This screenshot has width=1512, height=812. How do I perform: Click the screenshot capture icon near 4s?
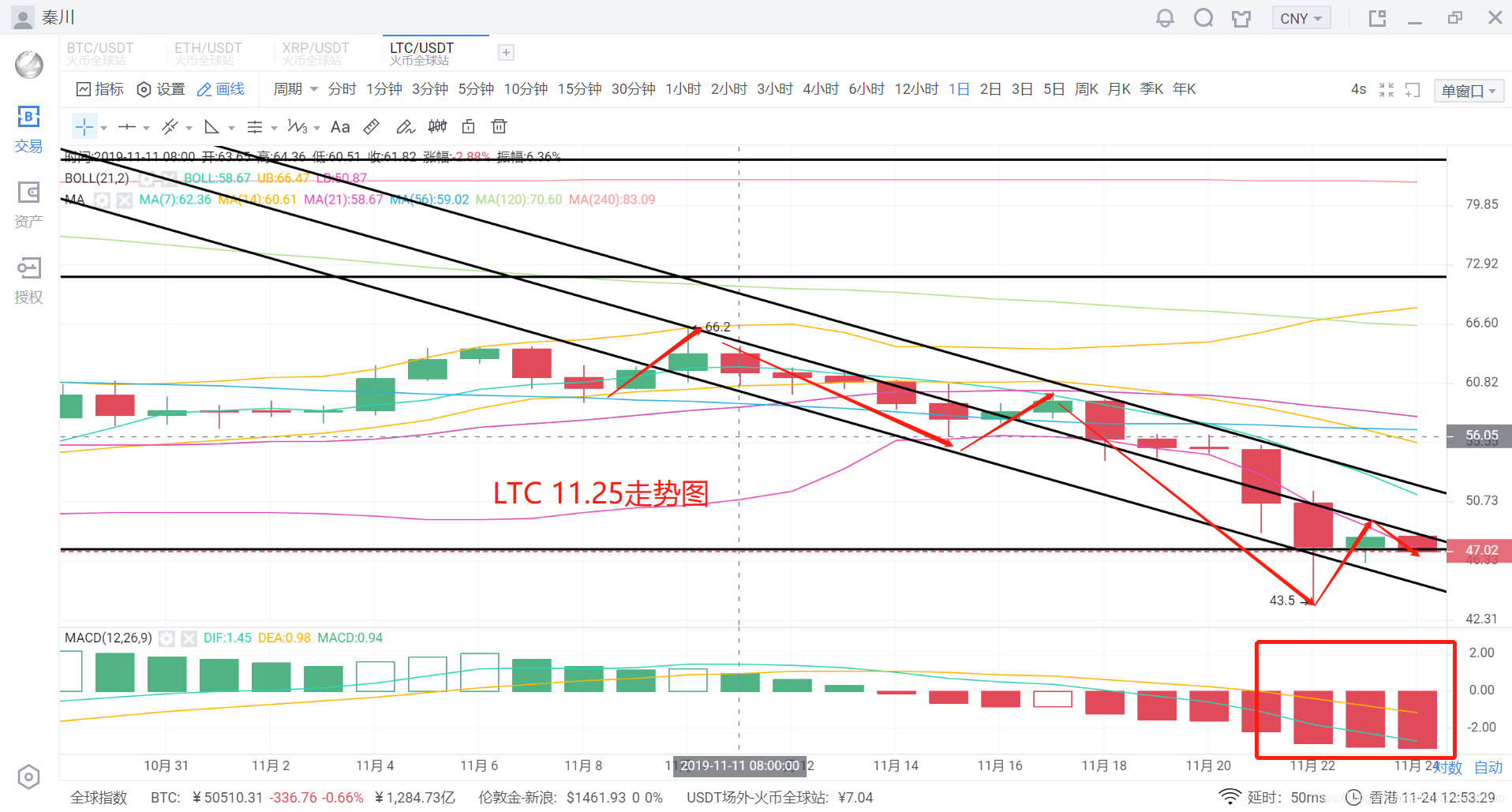click(x=1413, y=90)
